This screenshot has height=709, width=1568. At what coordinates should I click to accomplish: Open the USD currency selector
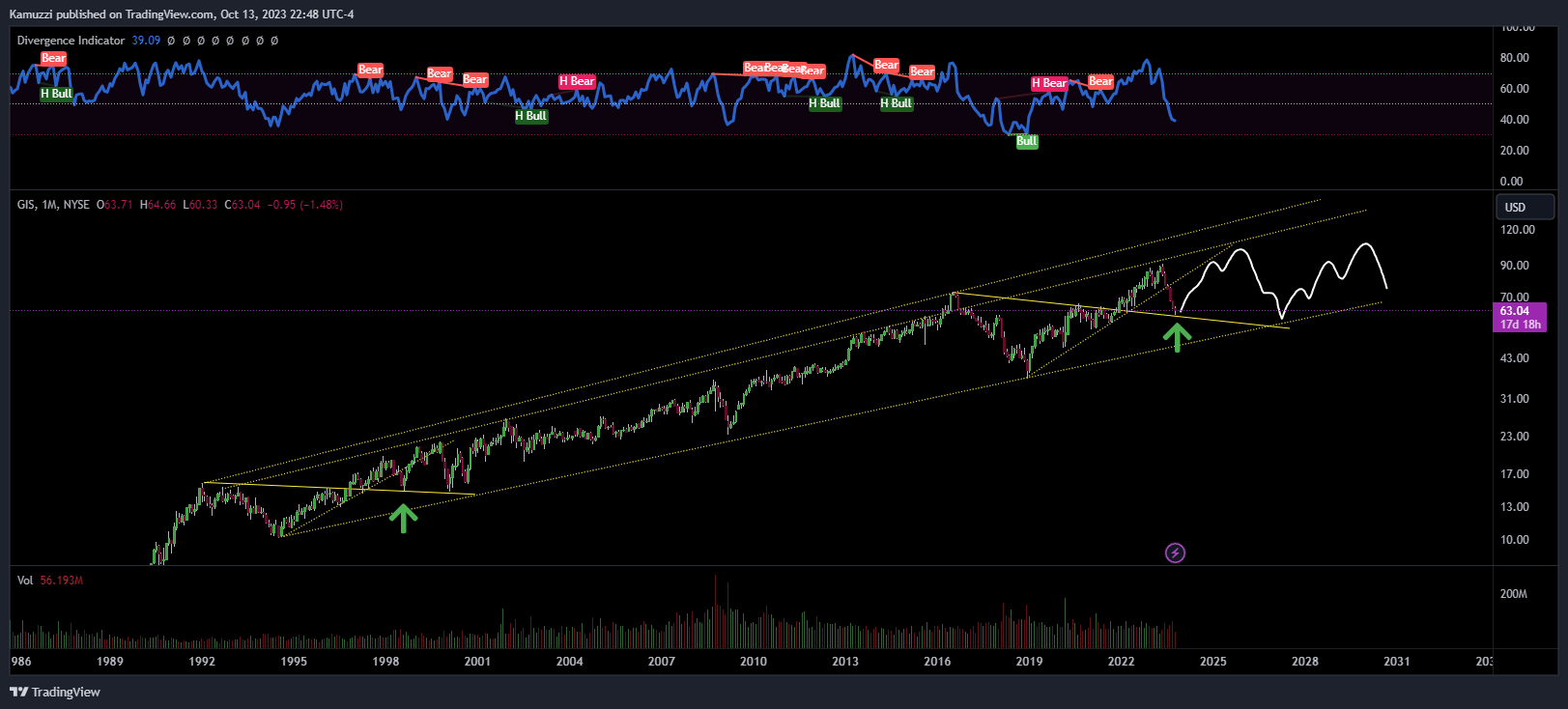pos(1525,207)
